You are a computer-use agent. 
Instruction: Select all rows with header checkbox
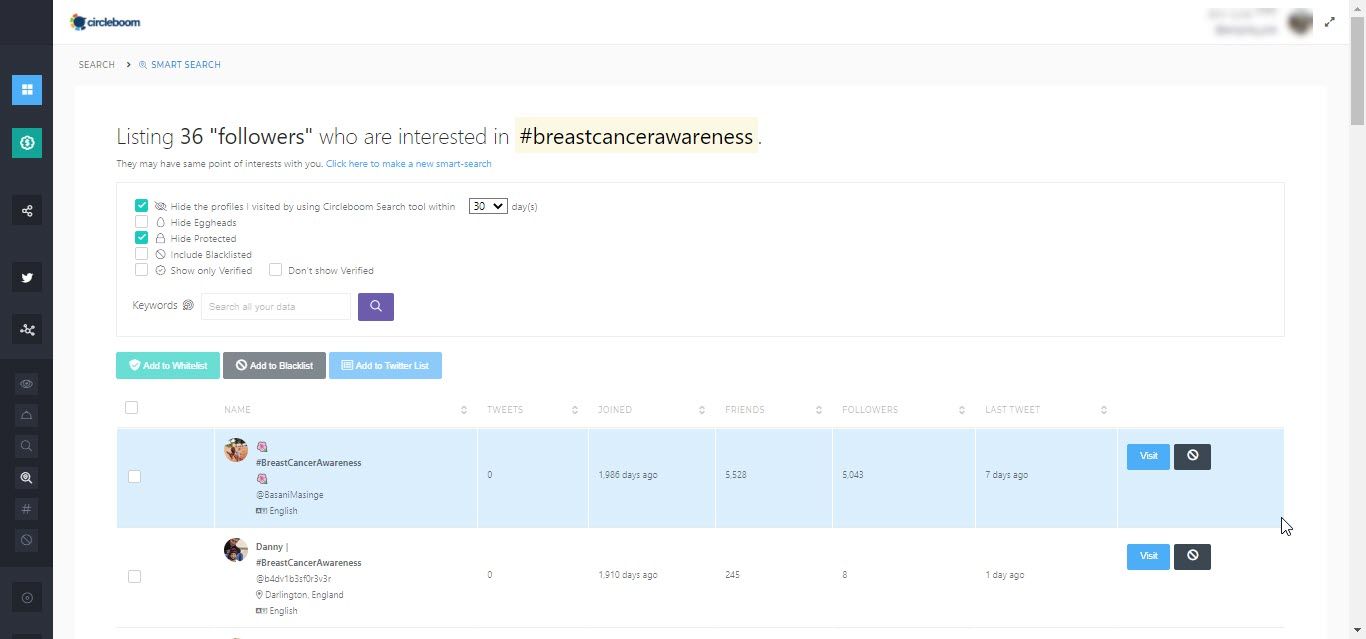pyautogui.click(x=131, y=408)
